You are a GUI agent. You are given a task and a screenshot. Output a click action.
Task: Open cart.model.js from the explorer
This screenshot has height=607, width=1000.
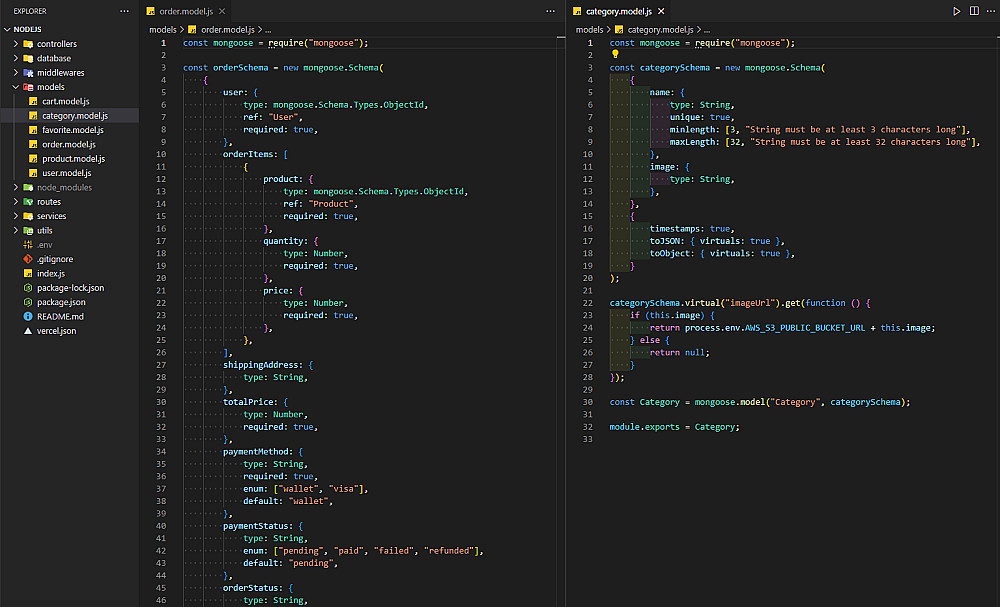(x=65, y=101)
